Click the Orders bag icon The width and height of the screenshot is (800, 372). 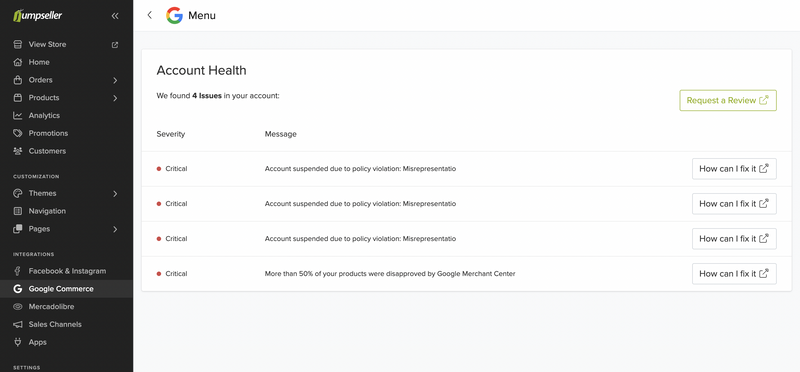point(18,80)
